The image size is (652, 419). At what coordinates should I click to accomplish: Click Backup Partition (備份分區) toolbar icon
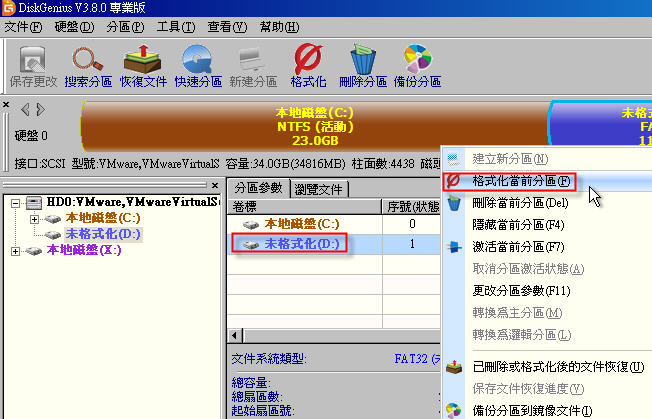point(417,66)
